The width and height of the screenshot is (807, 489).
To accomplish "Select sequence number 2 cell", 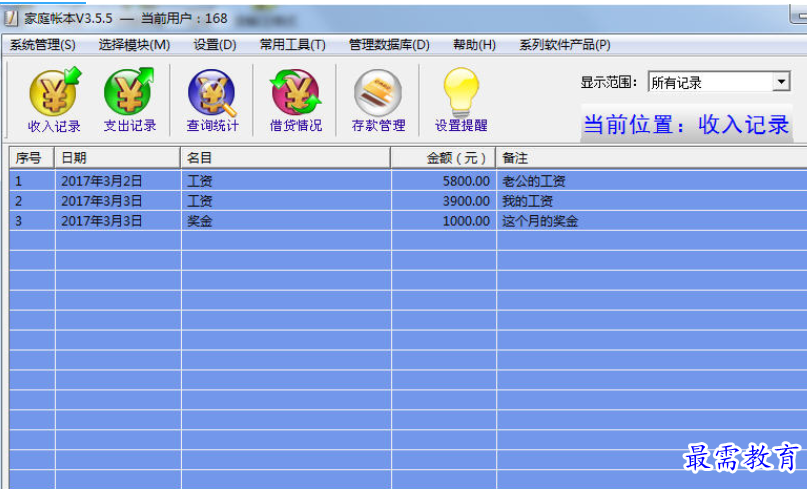I will pos(32,201).
